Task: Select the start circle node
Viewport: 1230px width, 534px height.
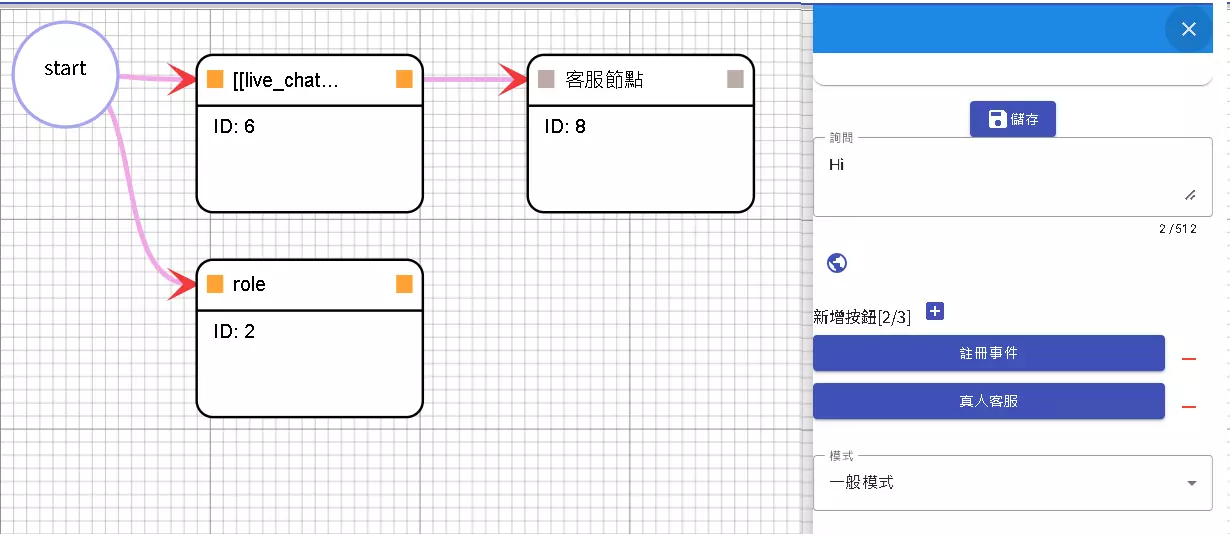Action: [x=65, y=75]
